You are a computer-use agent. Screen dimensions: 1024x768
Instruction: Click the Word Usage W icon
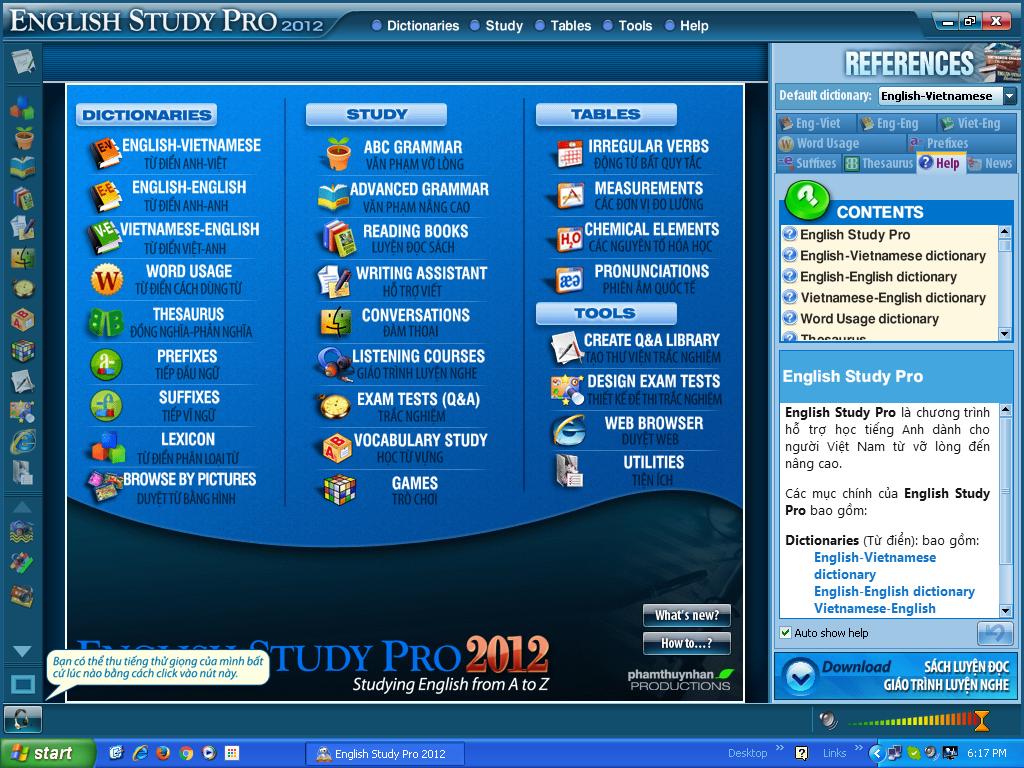click(x=106, y=280)
